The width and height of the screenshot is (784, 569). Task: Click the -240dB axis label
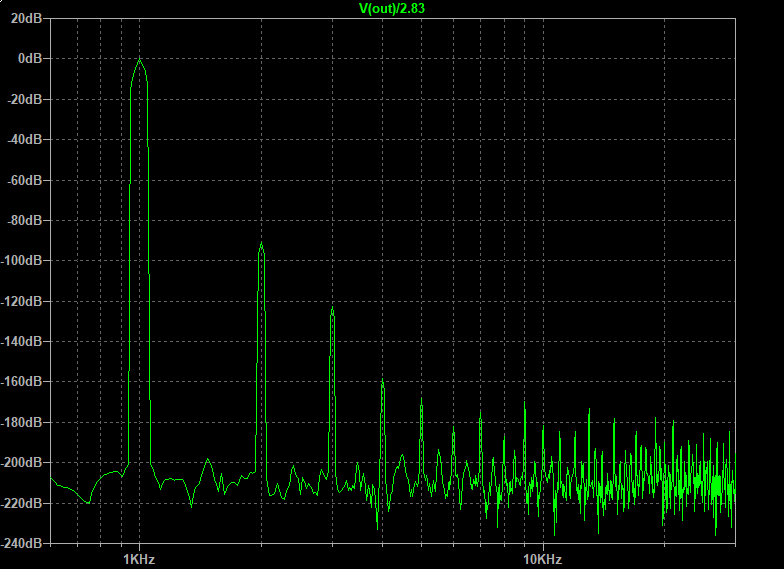[x=22, y=542]
